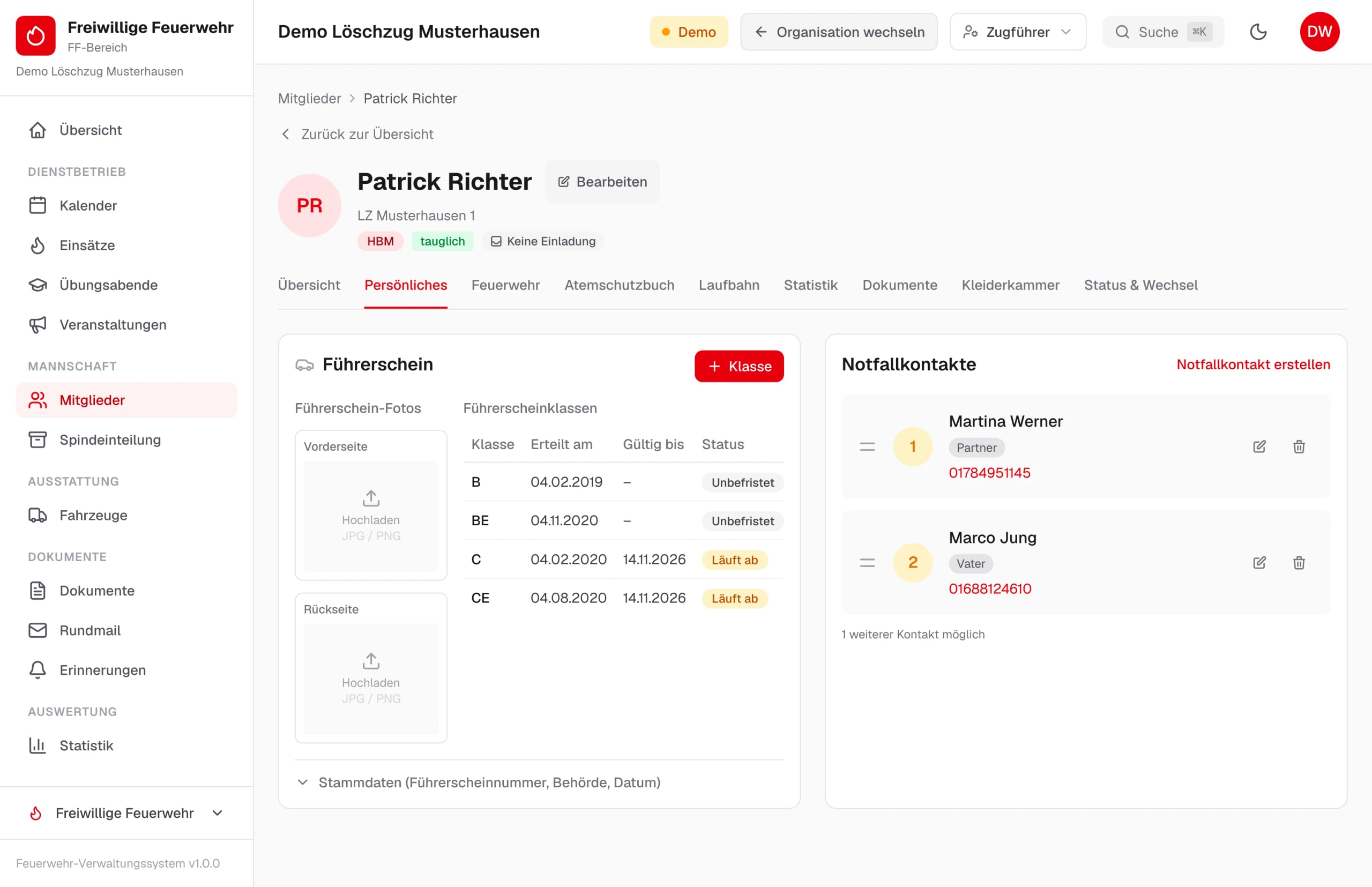Call Marco Jung's number 01688124610

click(989, 588)
